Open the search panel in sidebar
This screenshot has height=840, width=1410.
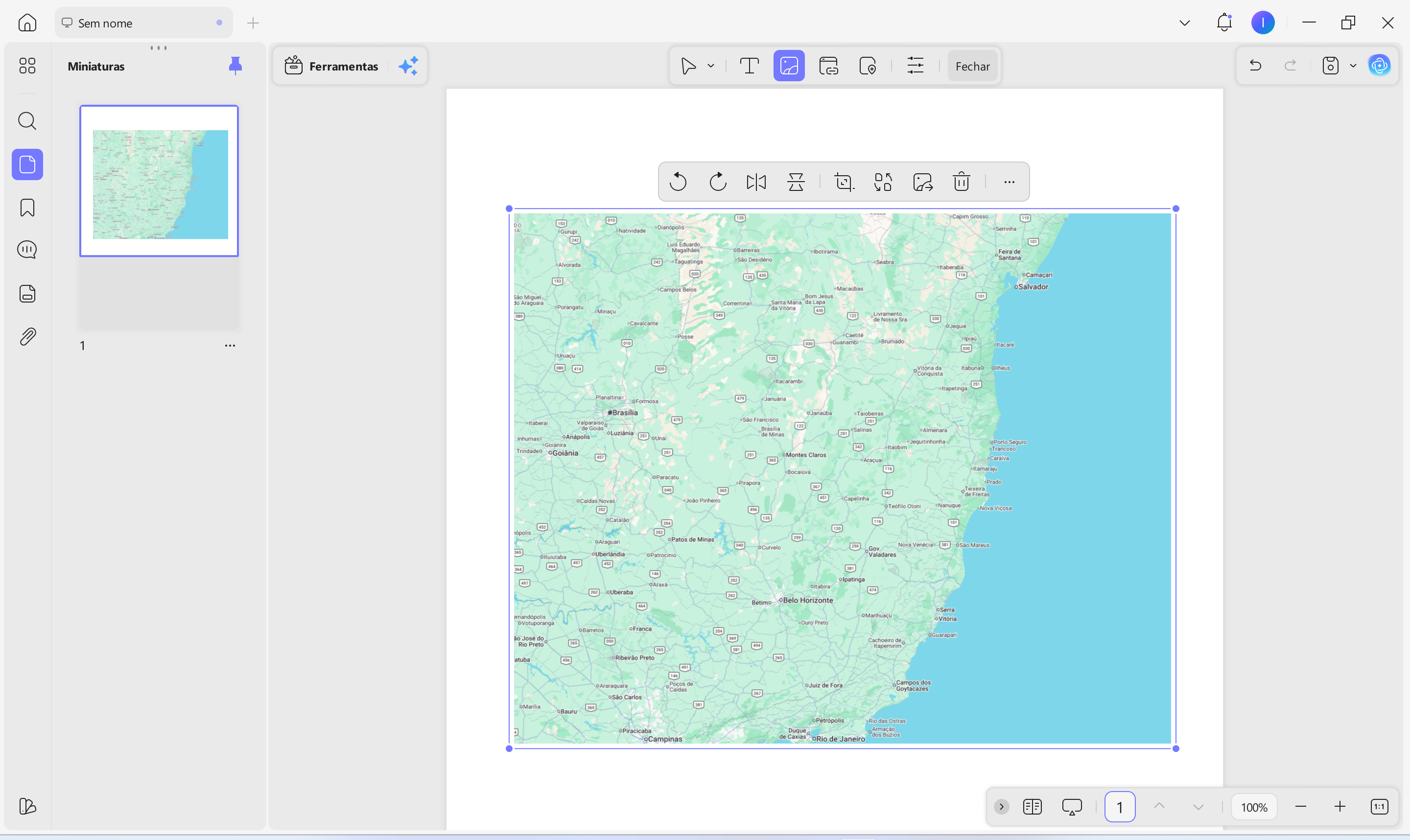coord(27,120)
